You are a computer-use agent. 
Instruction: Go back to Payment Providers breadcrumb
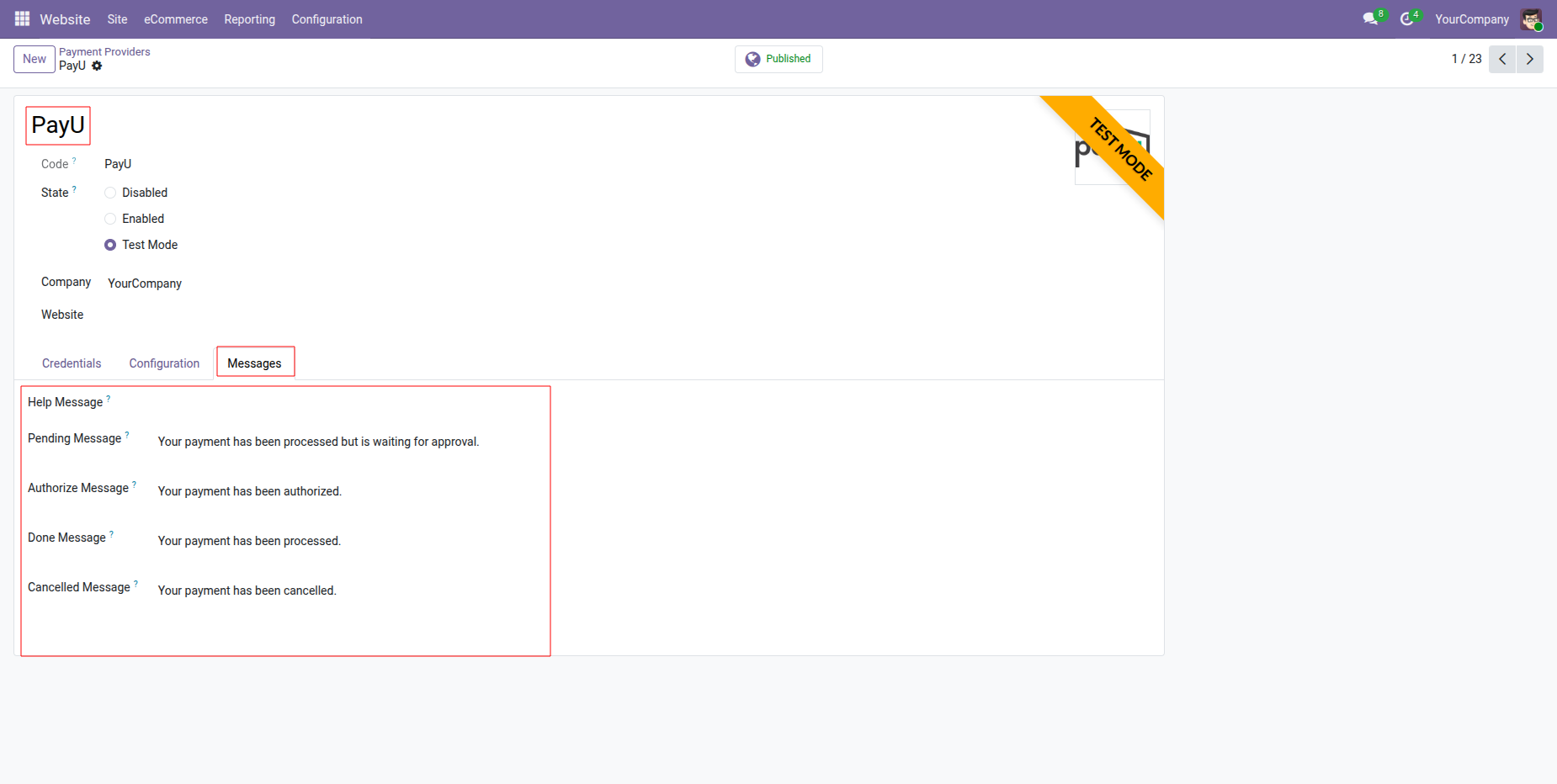coord(104,52)
